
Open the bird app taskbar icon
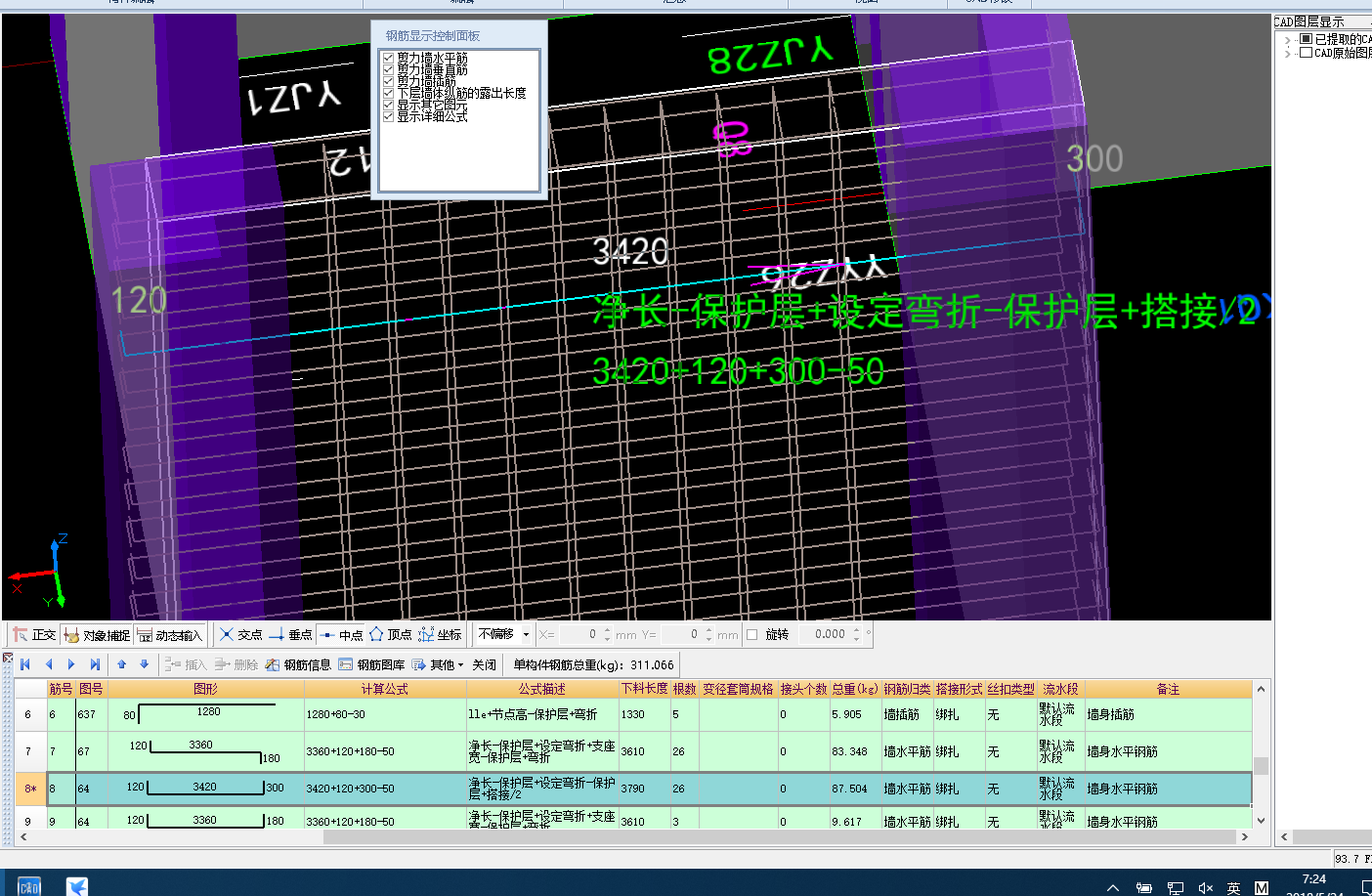point(77,885)
